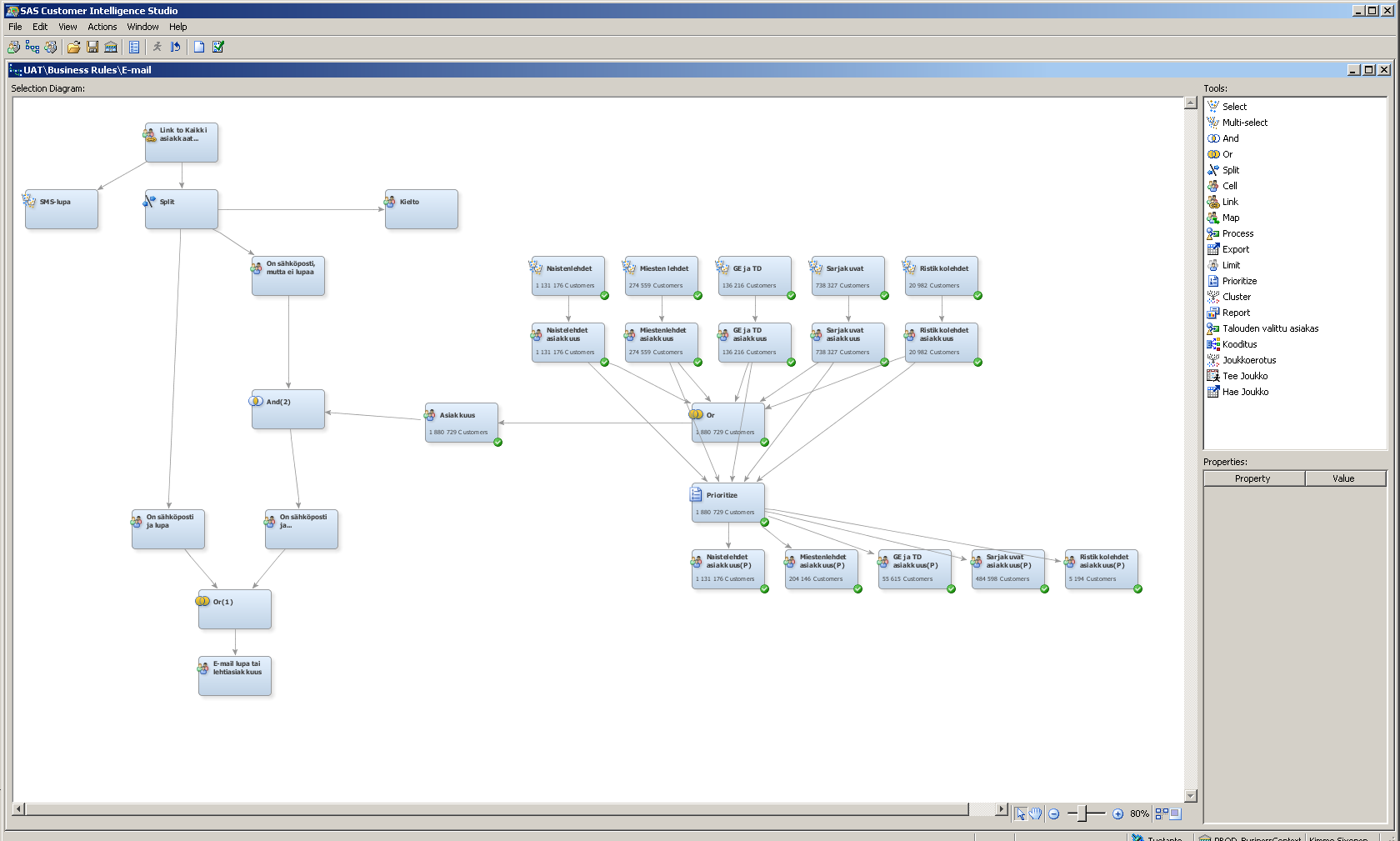Select the Map tool
This screenshot has width=1400, height=841.
(x=1230, y=218)
